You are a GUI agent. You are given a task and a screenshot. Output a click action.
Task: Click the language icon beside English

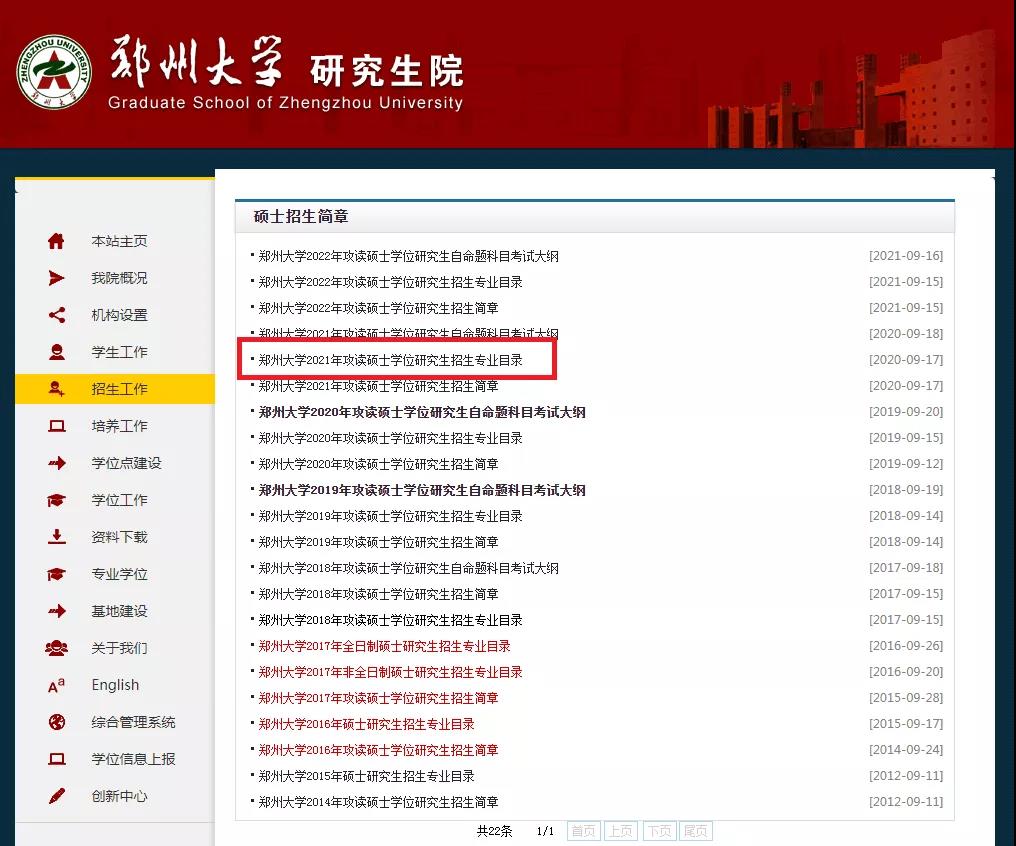tap(56, 685)
